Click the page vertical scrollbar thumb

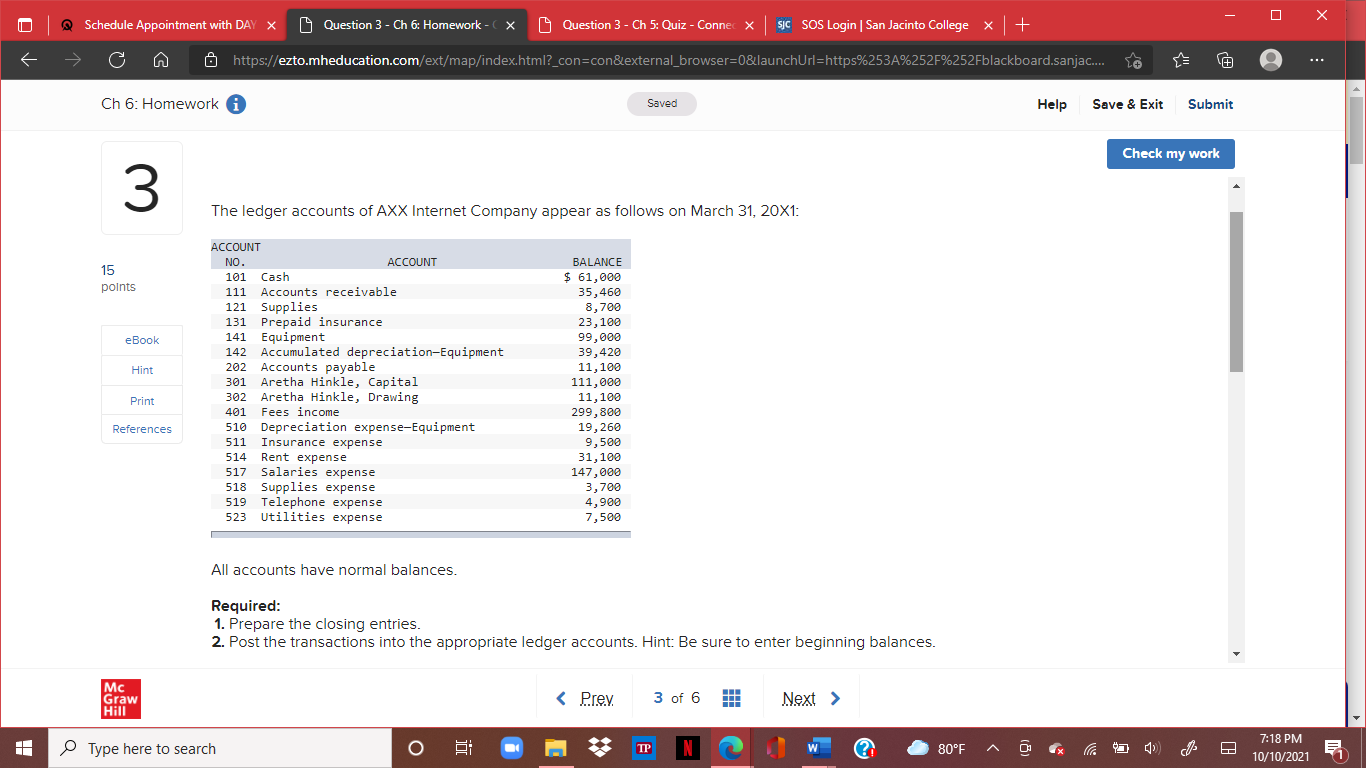click(1357, 130)
